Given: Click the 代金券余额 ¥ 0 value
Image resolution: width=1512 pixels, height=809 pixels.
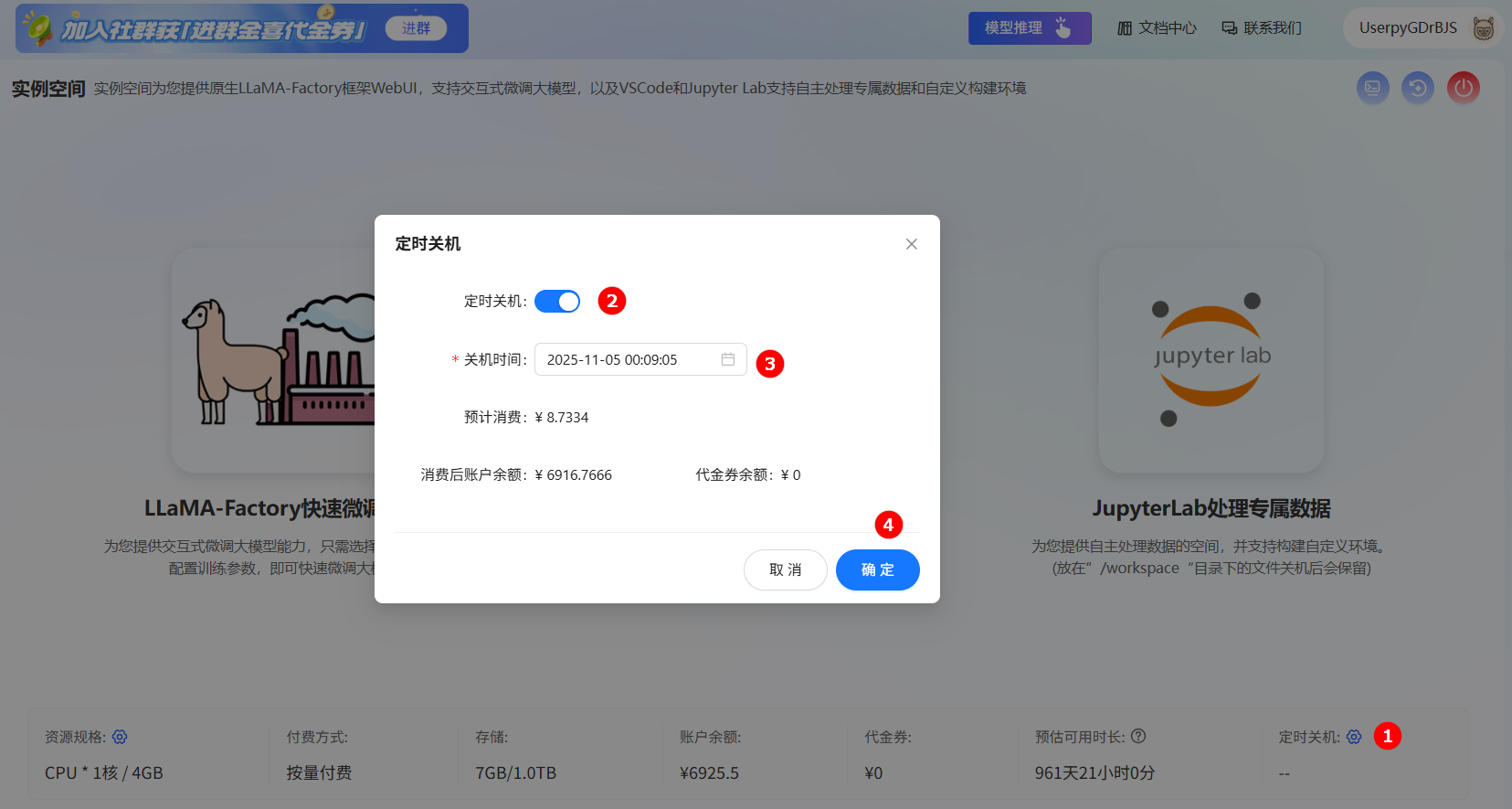Looking at the screenshot, I should [791, 475].
